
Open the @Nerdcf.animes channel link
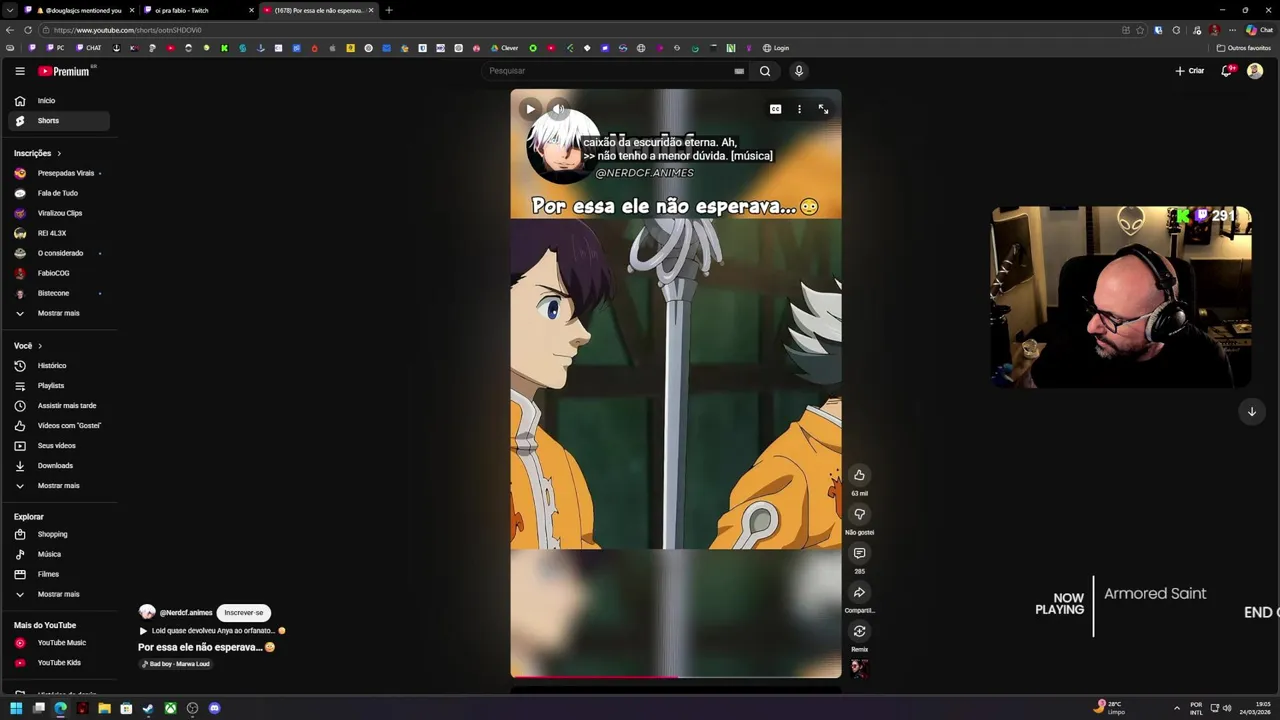(186, 613)
